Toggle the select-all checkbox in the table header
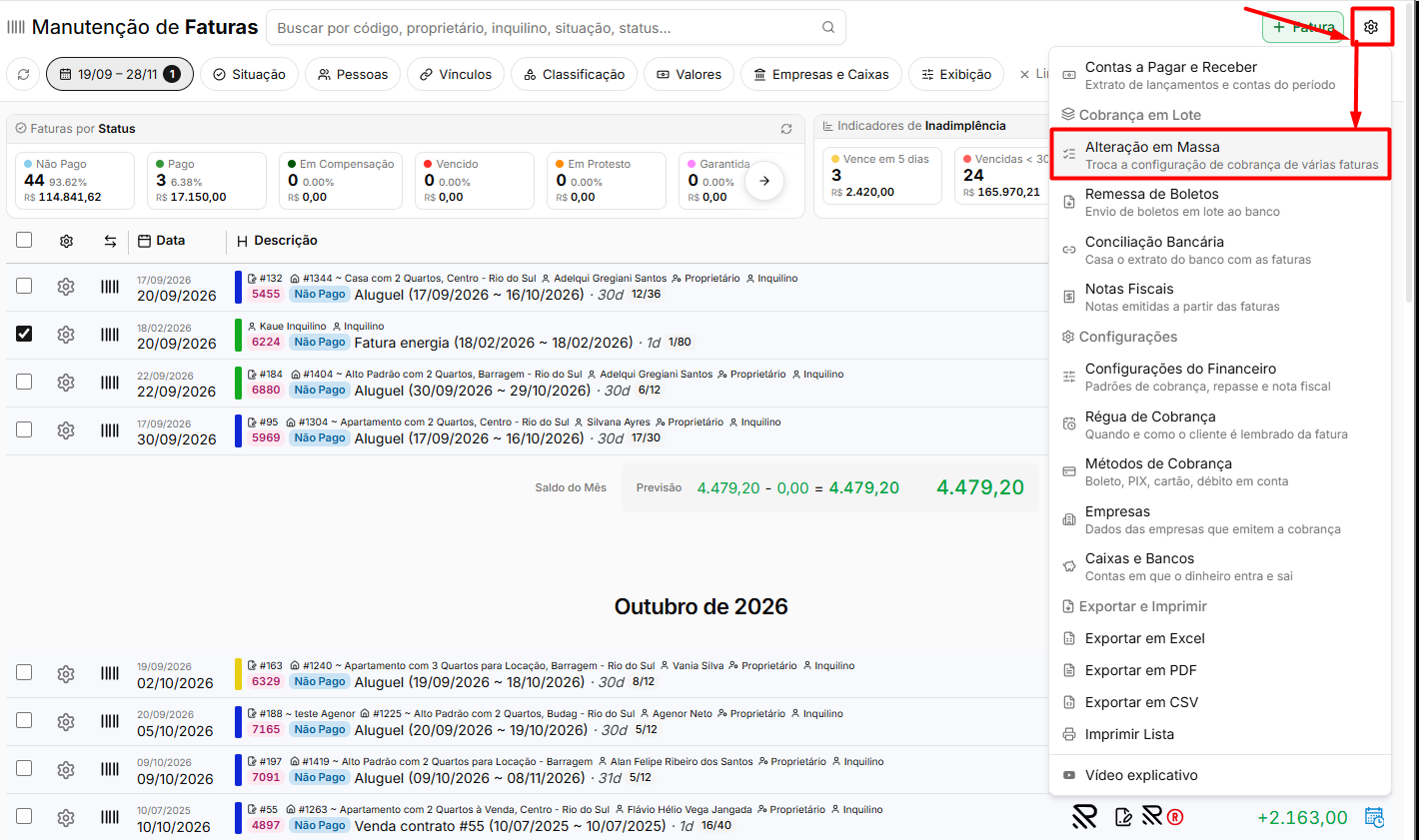 tap(24, 240)
